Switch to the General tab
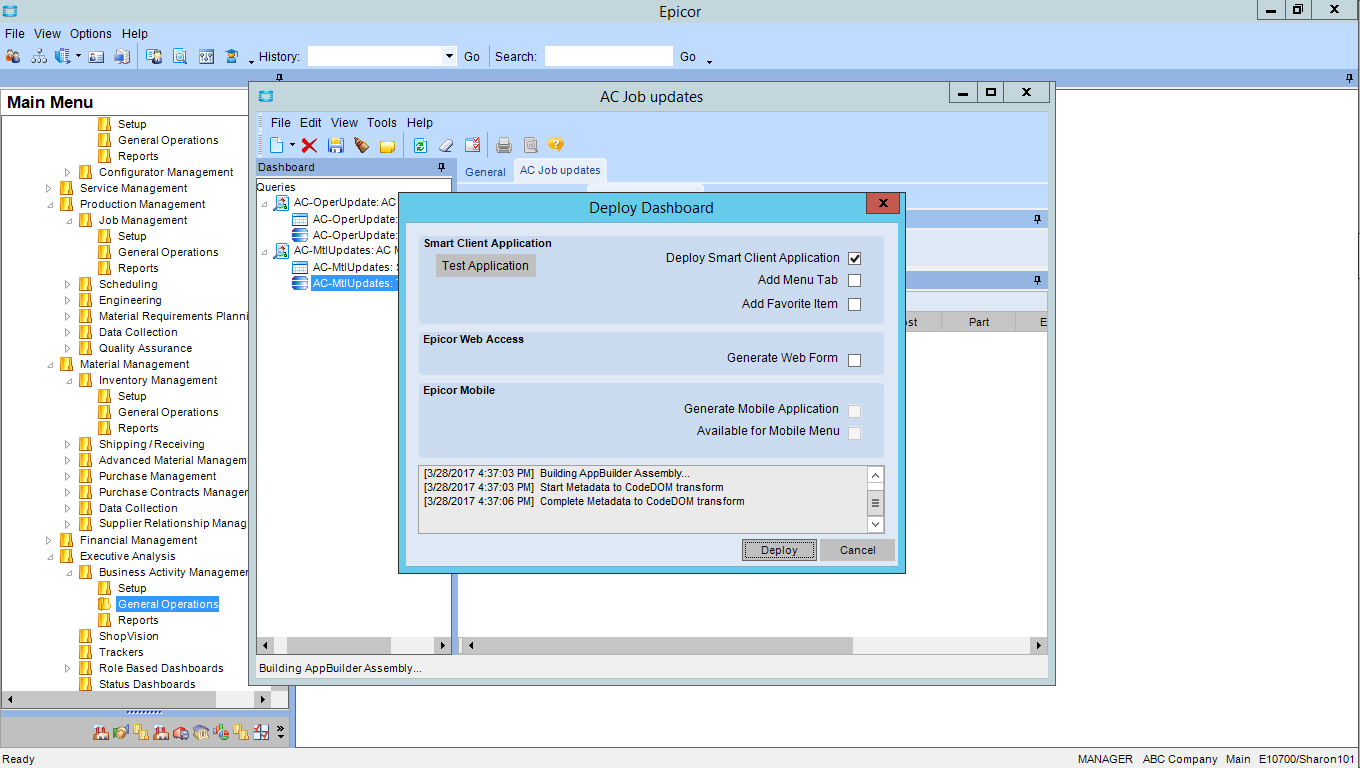Image resolution: width=1360 pixels, height=768 pixels. coord(486,172)
